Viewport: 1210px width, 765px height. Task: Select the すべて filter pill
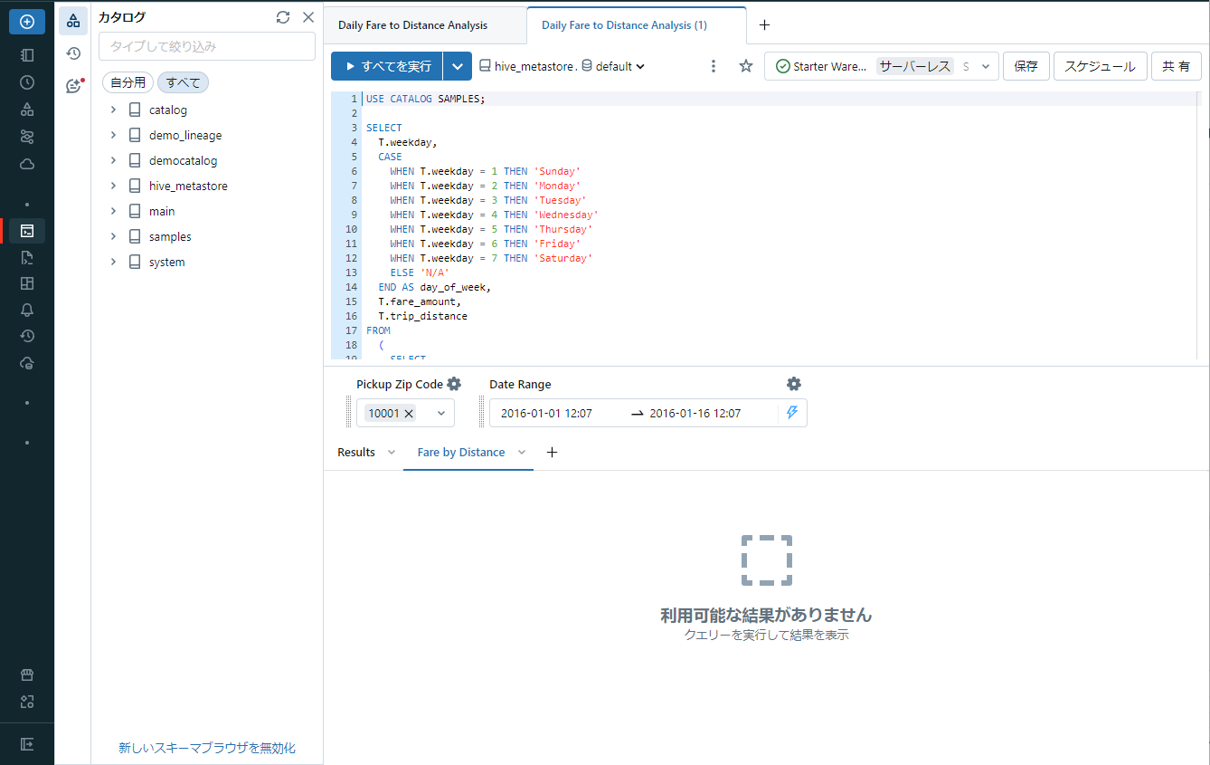(183, 83)
